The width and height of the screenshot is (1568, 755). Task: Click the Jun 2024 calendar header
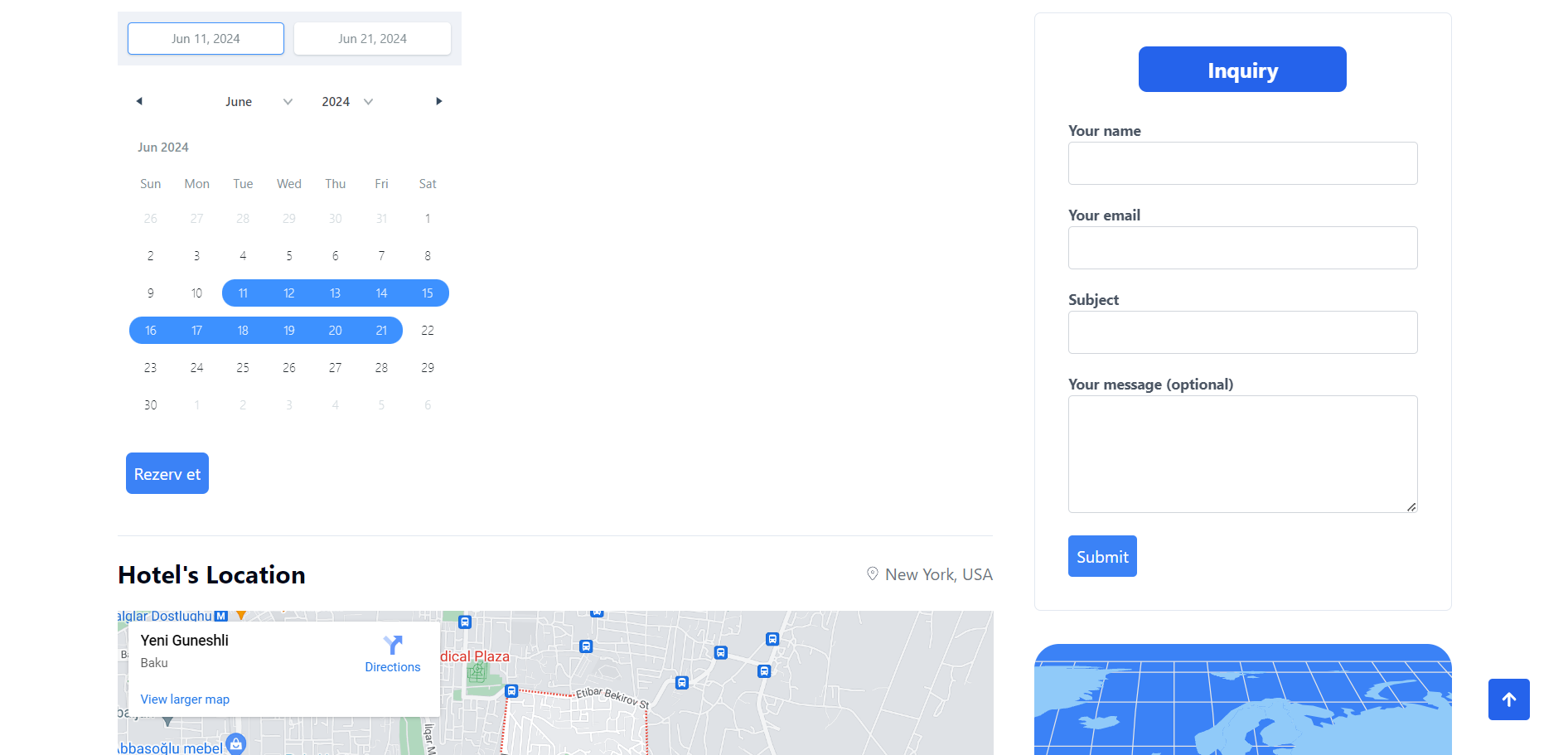pyautogui.click(x=162, y=147)
